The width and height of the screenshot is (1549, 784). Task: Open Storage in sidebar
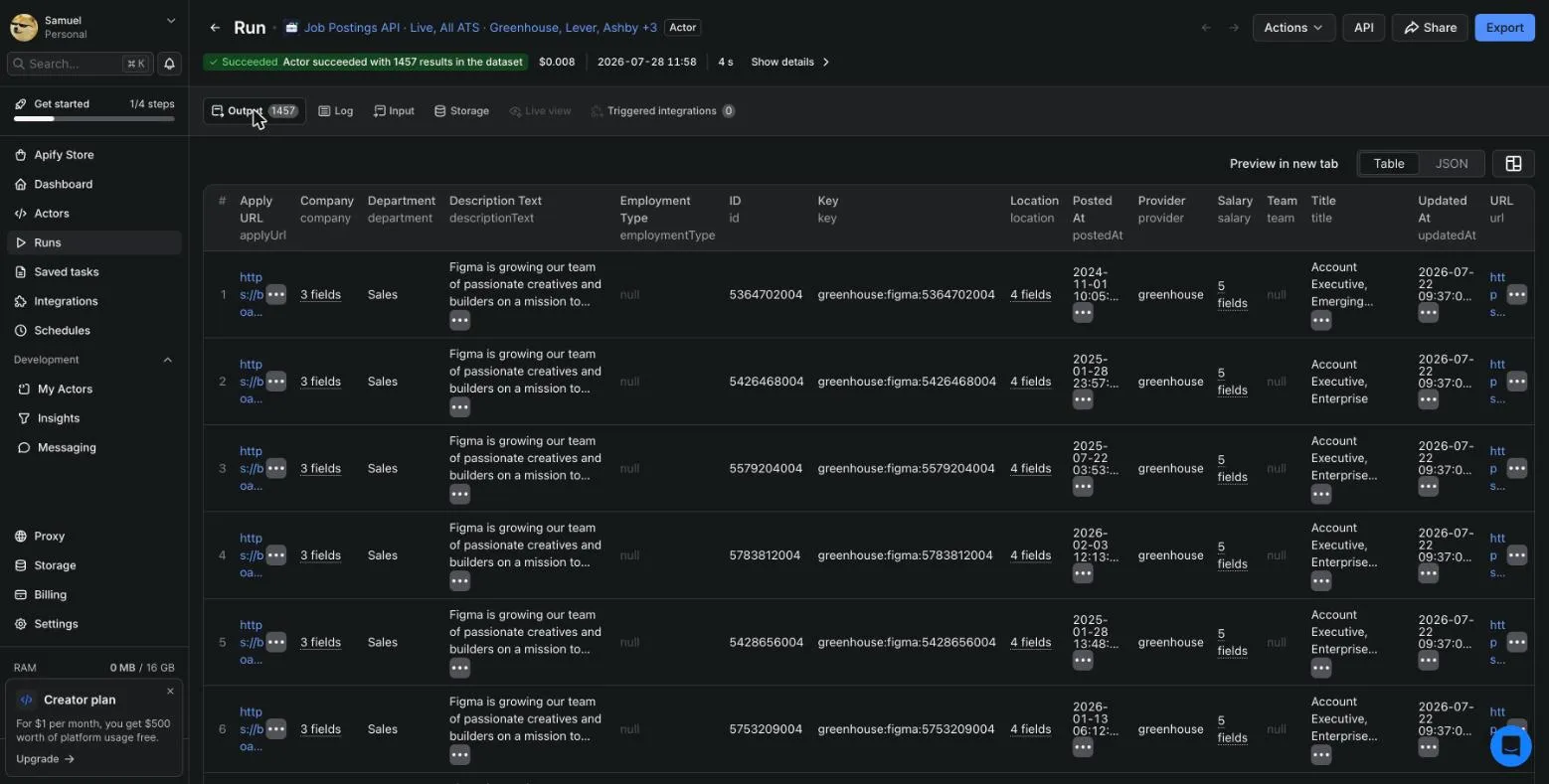(x=55, y=565)
